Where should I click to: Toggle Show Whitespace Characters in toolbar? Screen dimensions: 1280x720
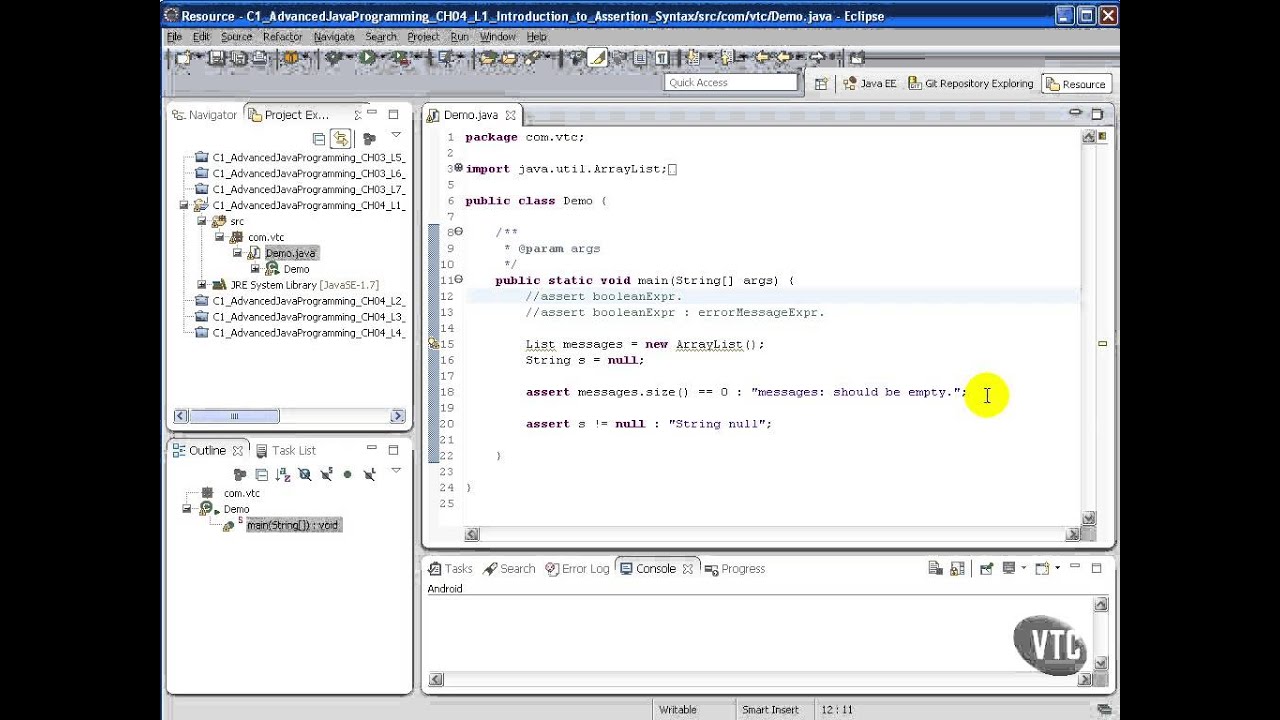(663, 58)
